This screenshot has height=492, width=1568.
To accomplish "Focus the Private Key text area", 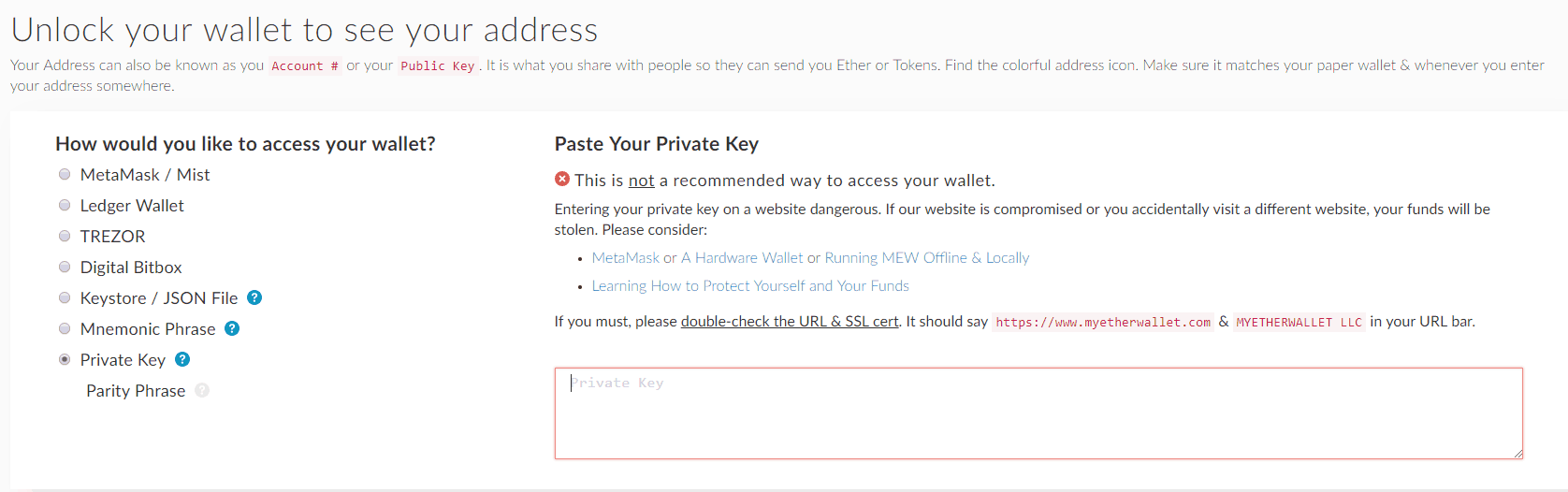I will (1038, 413).
